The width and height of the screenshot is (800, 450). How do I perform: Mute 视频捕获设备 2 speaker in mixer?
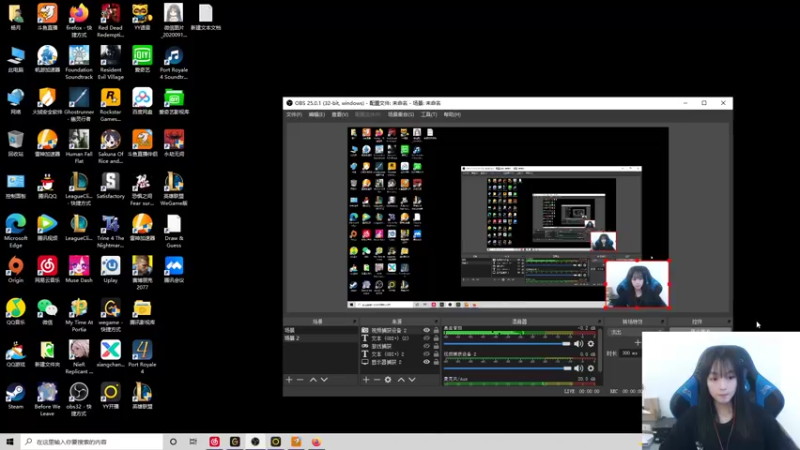coord(578,368)
